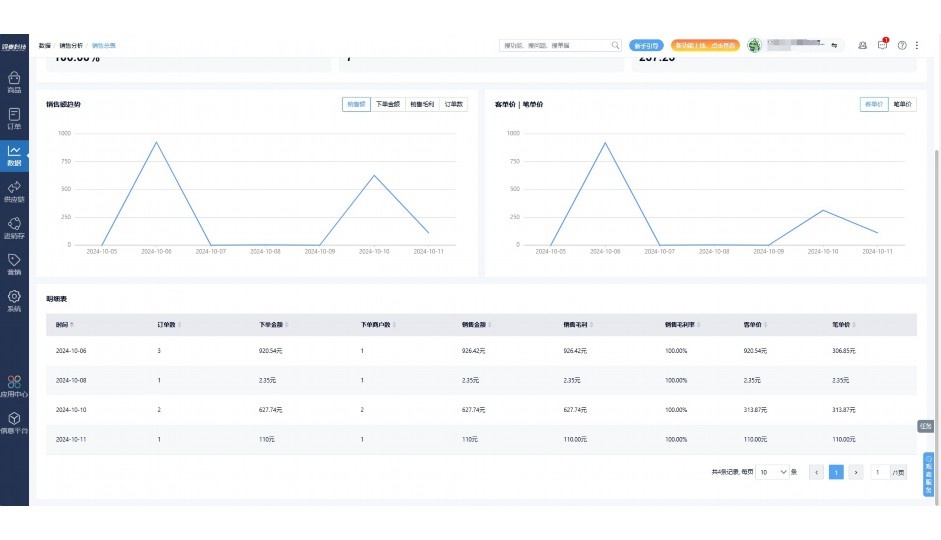This screenshot has width=941, height=540.
Task: Switch sales trend chart to 订单数 tab
Action: 454,104
